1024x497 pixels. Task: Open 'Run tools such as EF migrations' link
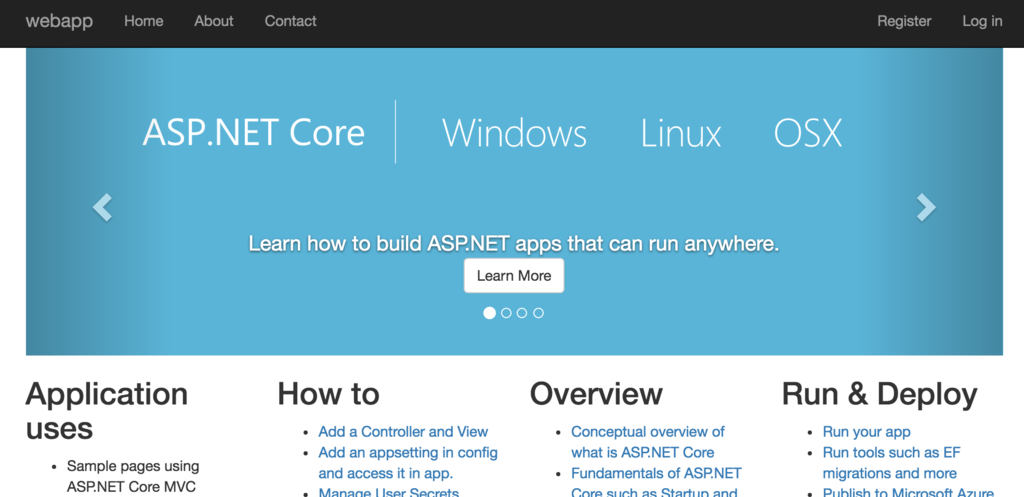(x=891, y=462)
